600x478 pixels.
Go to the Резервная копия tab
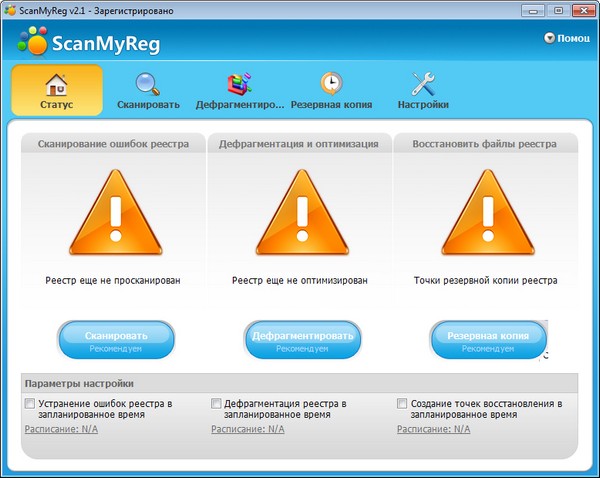[x=331, y=90]
